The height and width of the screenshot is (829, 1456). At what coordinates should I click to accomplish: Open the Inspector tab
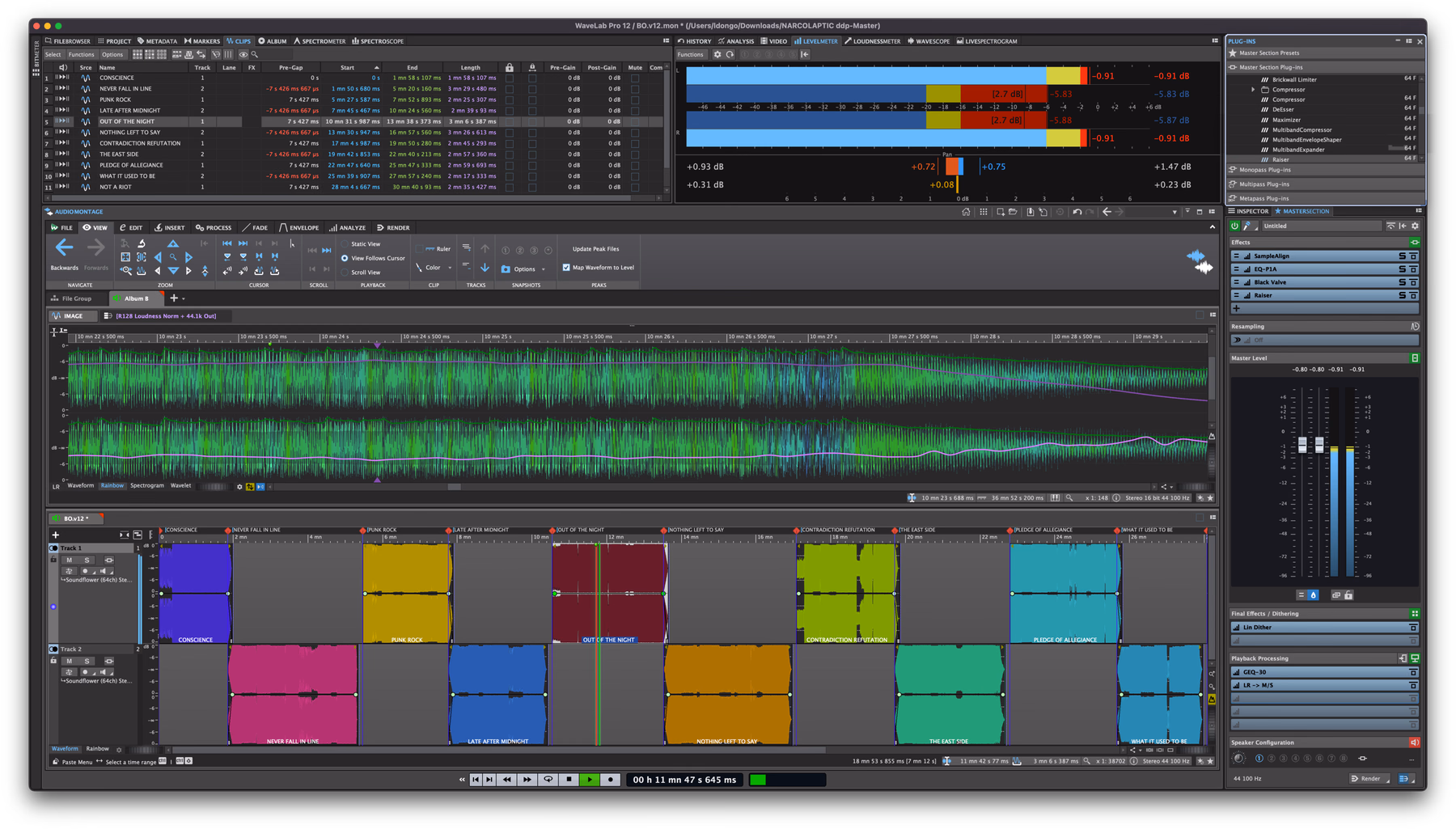[x=1249, y=212]
